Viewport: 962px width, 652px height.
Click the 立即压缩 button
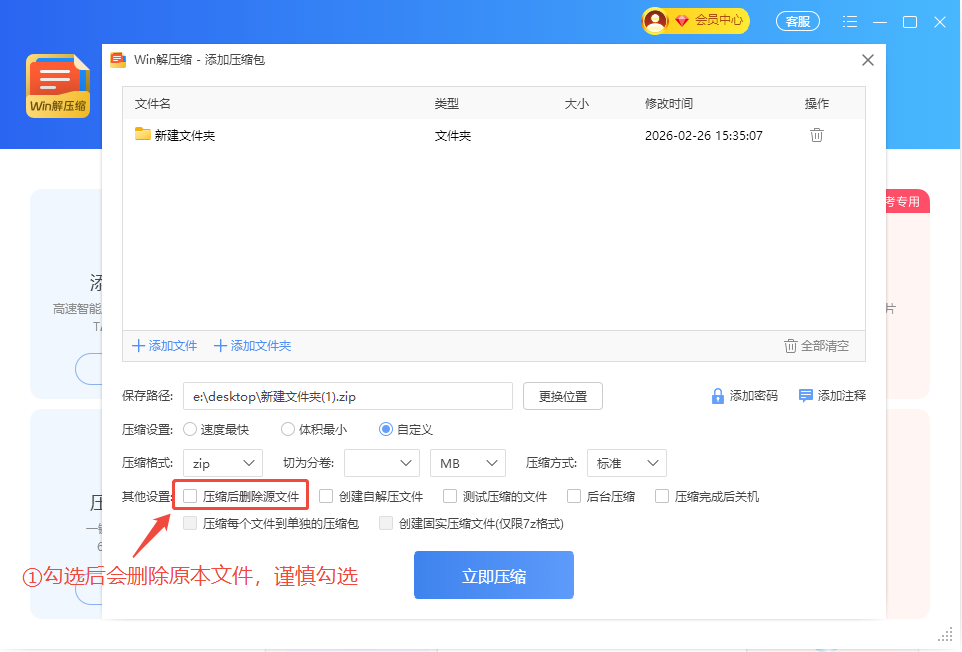493,576
